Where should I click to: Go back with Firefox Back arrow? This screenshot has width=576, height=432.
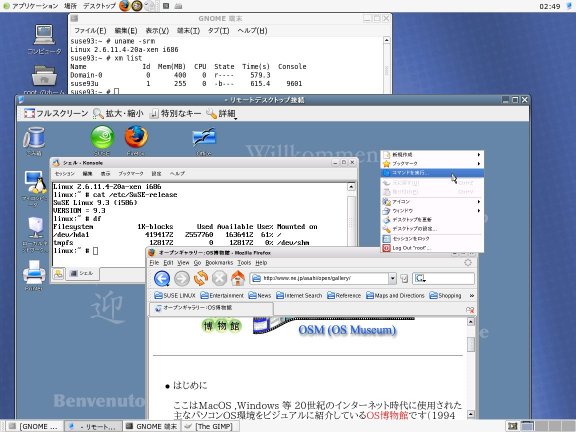pyautogui.click(x=162, y=278)
